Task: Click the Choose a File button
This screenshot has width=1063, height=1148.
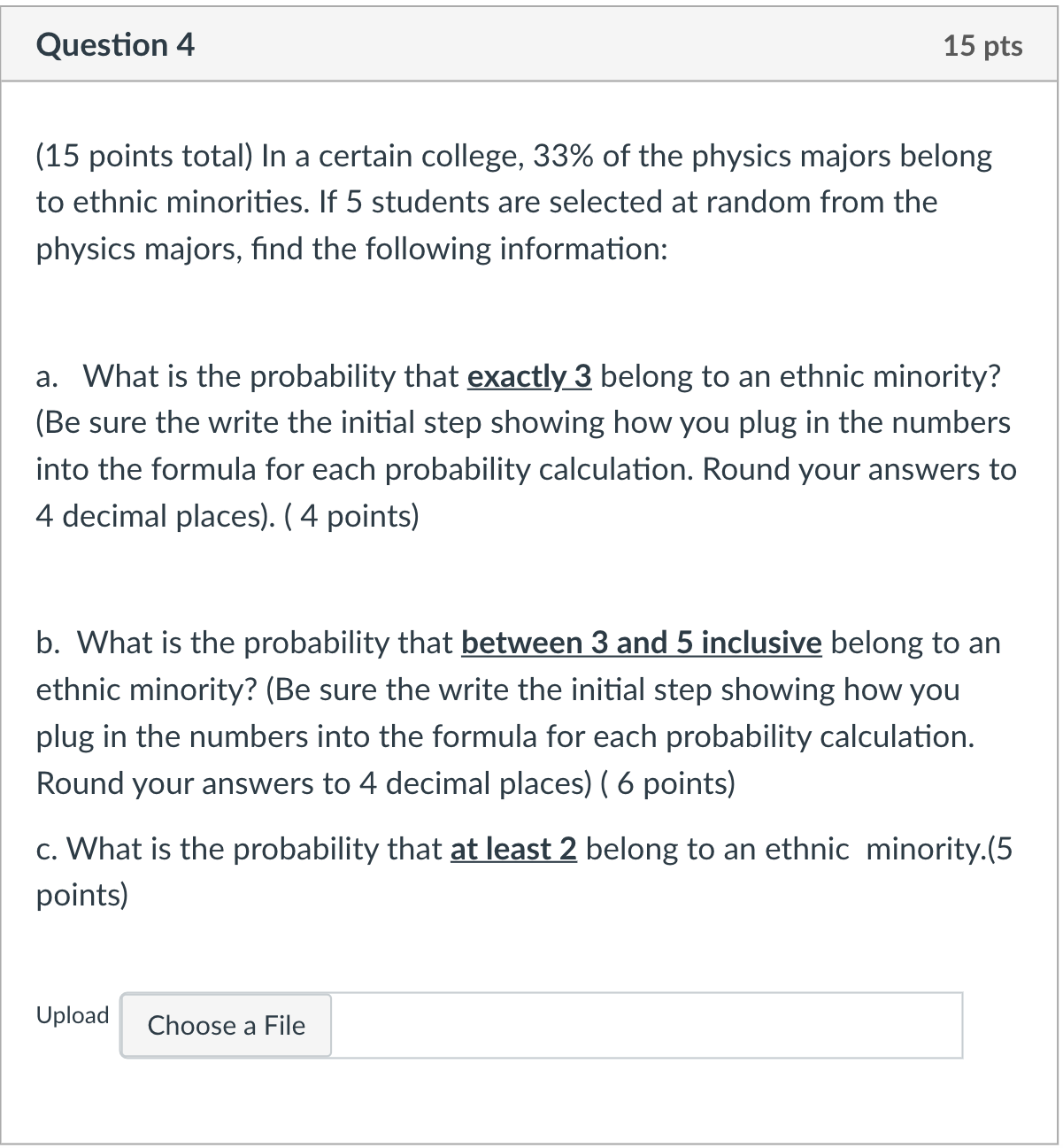Action: 225,1025
